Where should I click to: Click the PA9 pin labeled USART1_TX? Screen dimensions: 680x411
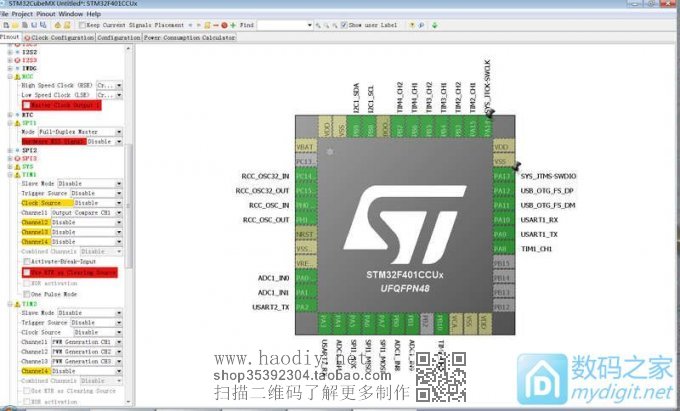[504, 233]
